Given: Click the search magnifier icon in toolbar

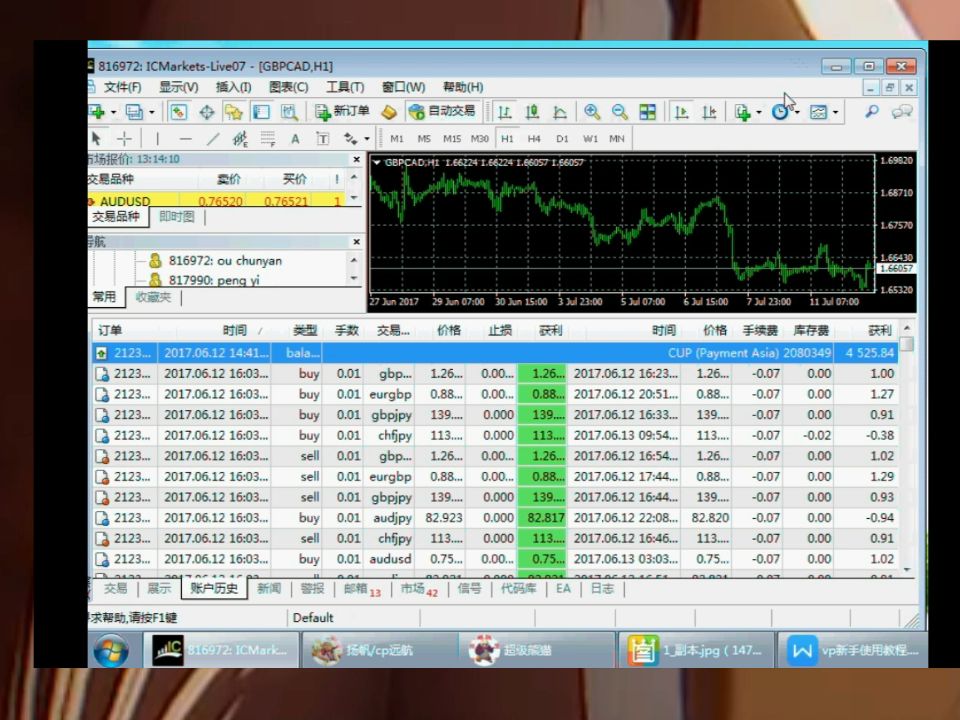Looking at the screenshot, I should click(x=872, y=111).
